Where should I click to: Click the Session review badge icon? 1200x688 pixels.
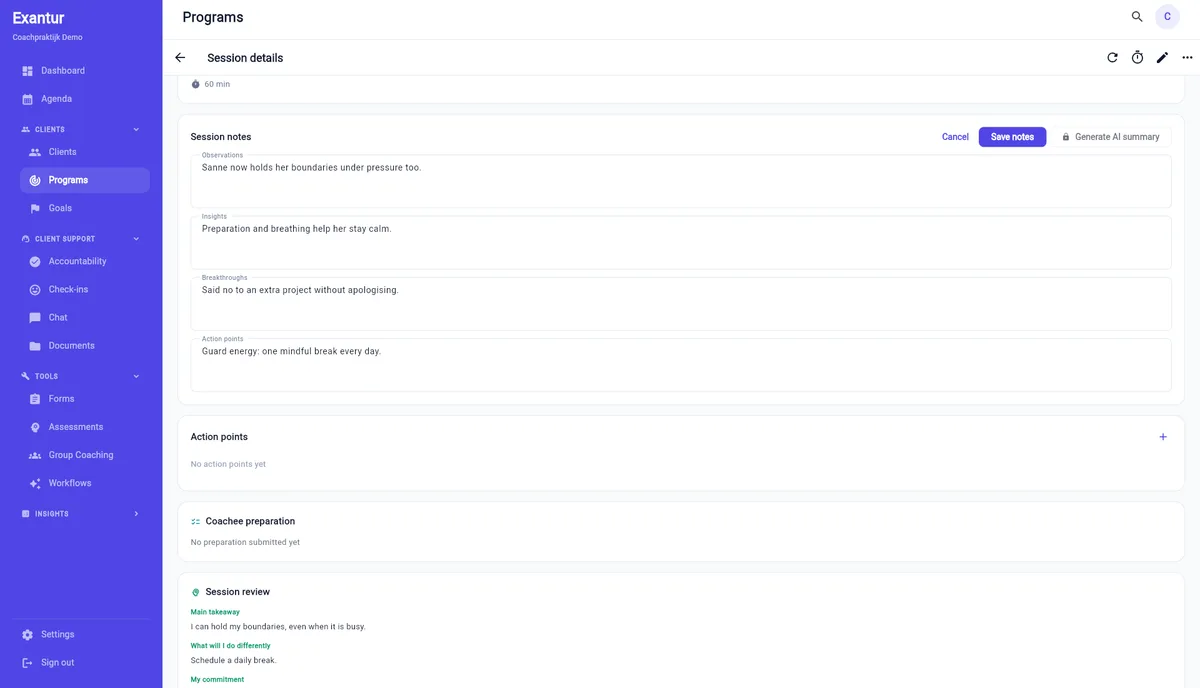196,592
